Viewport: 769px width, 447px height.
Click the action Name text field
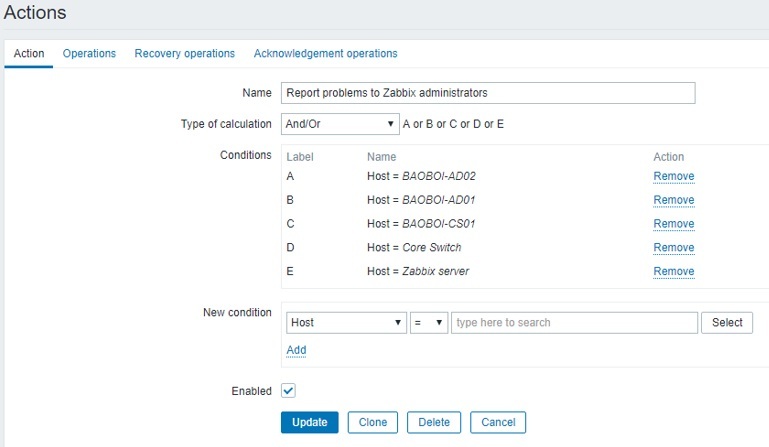(487, 93)
